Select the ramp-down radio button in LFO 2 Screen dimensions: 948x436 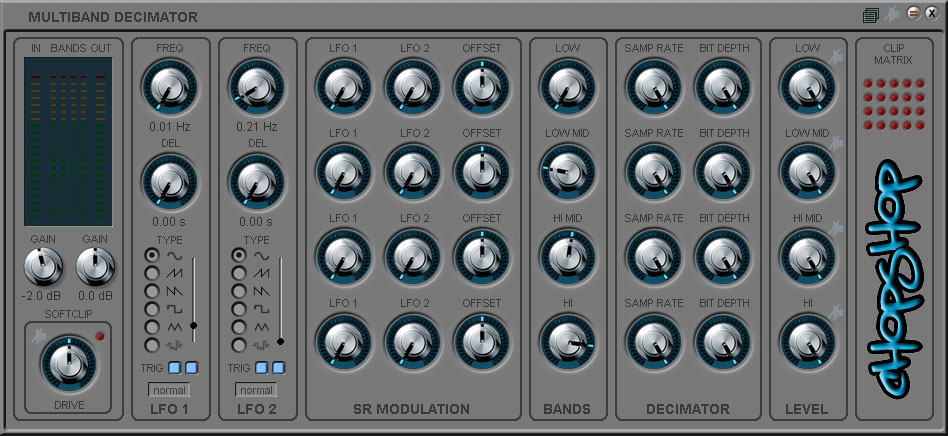tap(239, 291)
